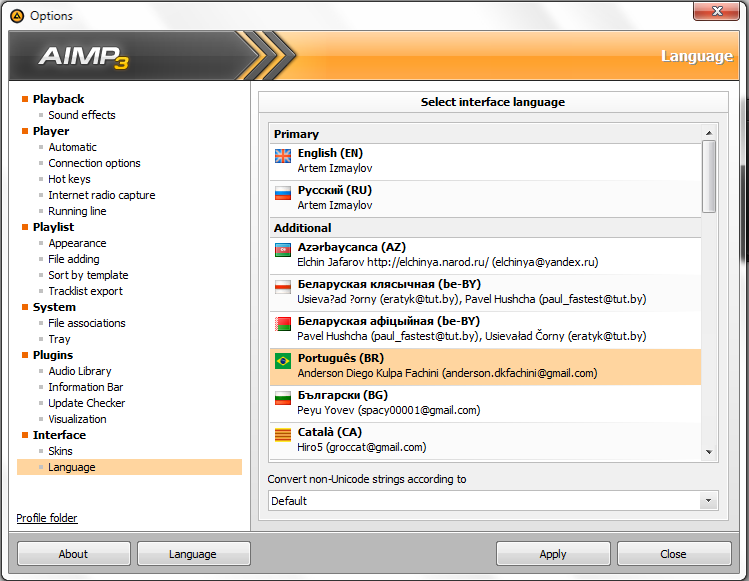Open the System settings section
This screenshot has width=749, height=581.
tap(54, 307)
